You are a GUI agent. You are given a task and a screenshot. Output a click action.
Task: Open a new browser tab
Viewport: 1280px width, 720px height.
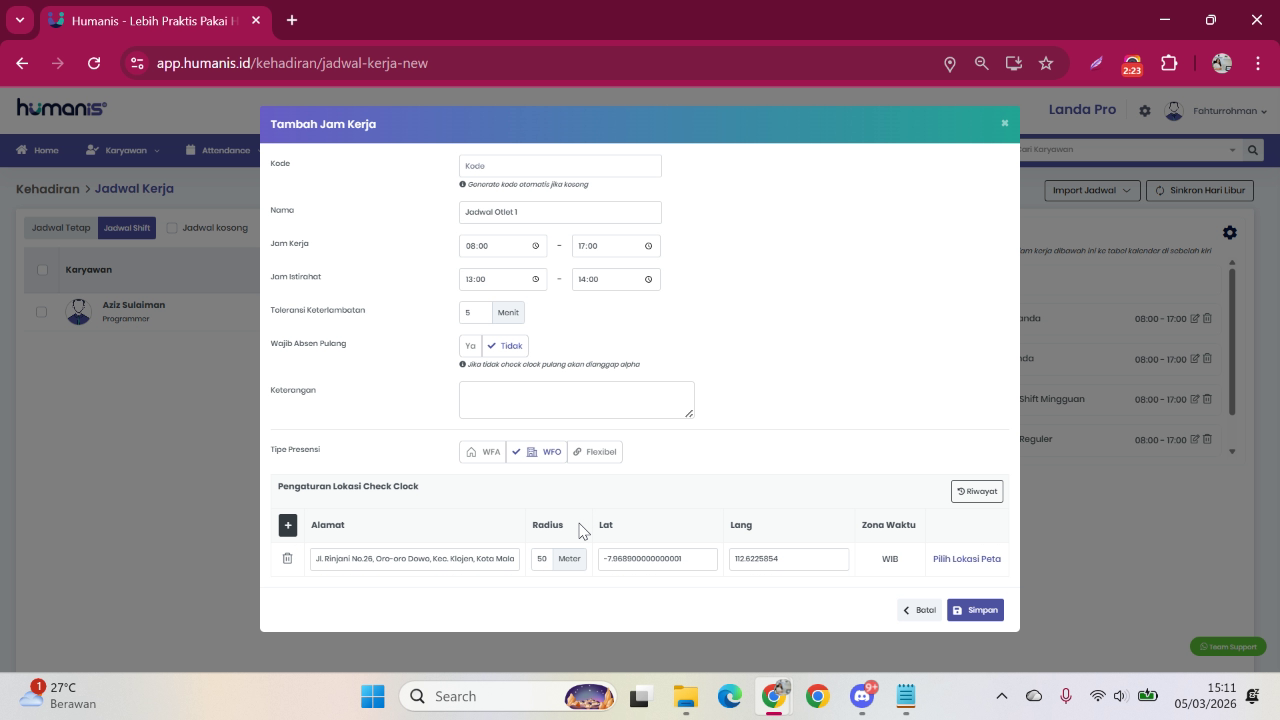[x=291, y=20]
